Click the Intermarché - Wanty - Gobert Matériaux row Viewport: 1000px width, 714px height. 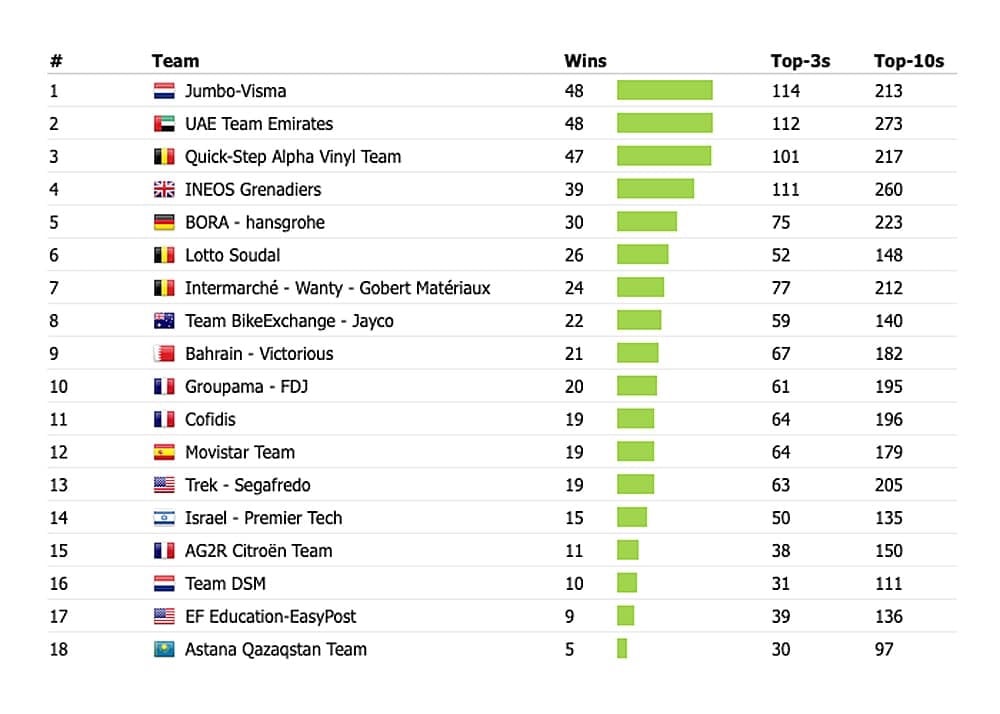(x=337, y=288)
